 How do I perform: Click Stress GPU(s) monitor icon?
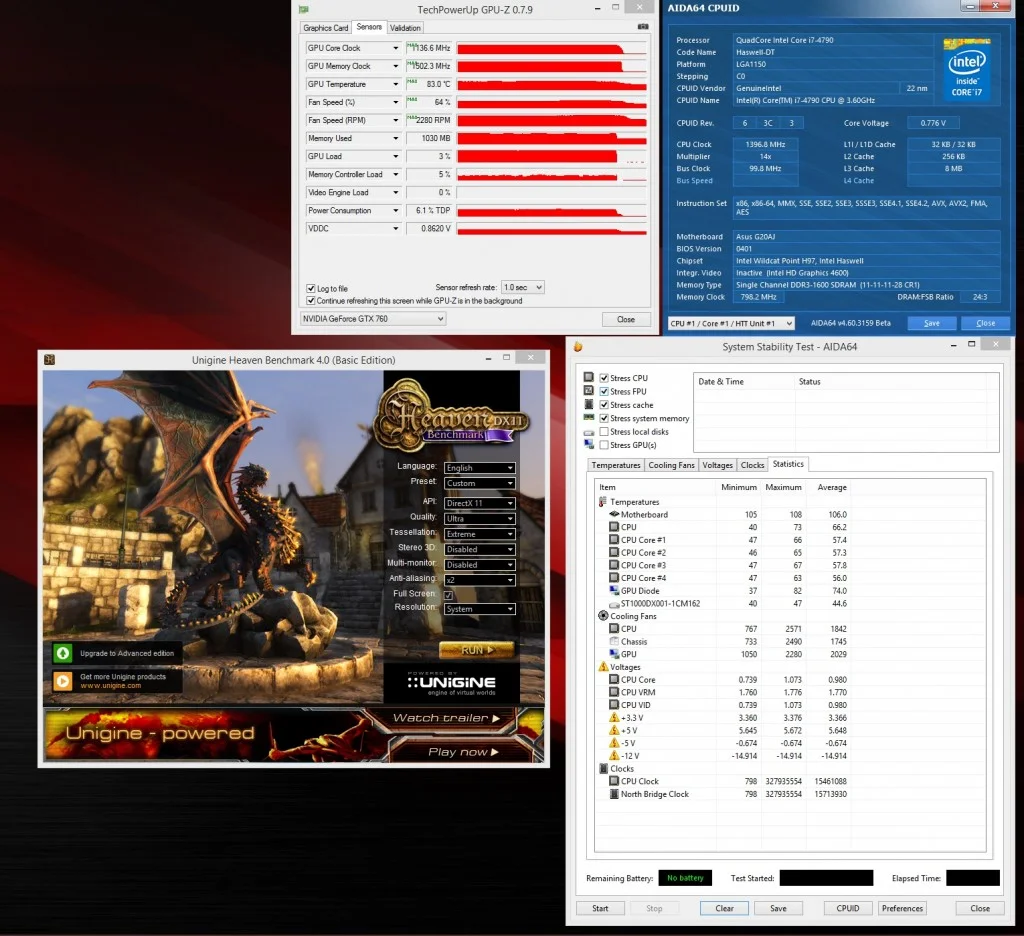pos(588,444)
